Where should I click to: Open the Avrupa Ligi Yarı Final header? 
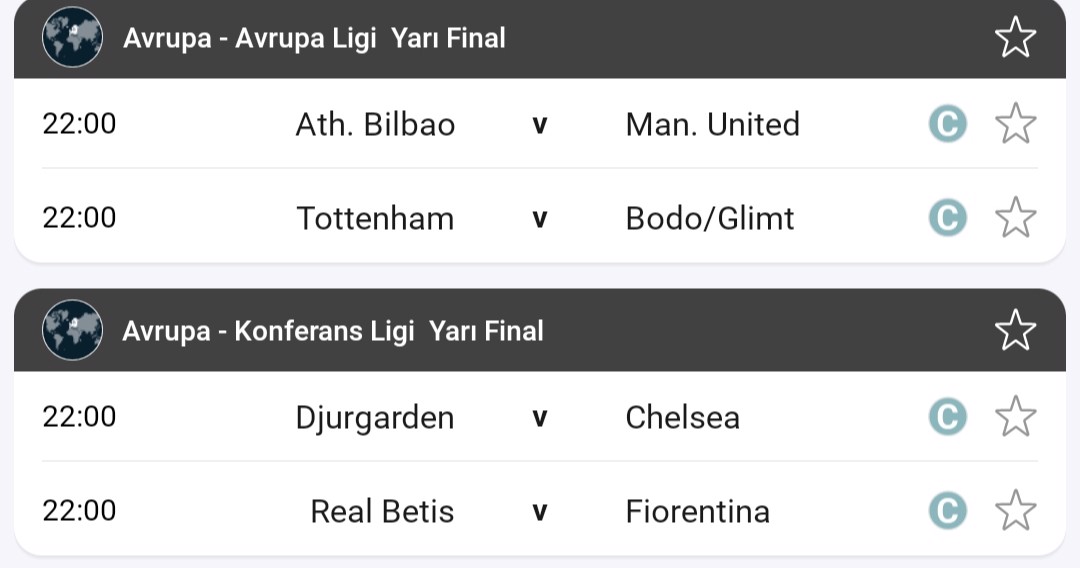314,38
